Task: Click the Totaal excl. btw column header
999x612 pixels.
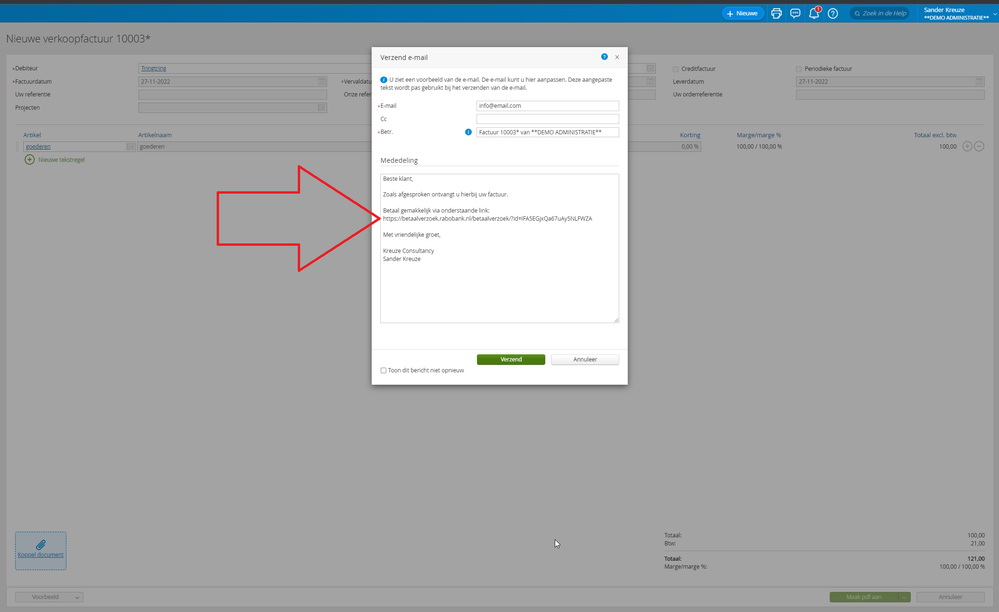Action: [x=935, y=135]
